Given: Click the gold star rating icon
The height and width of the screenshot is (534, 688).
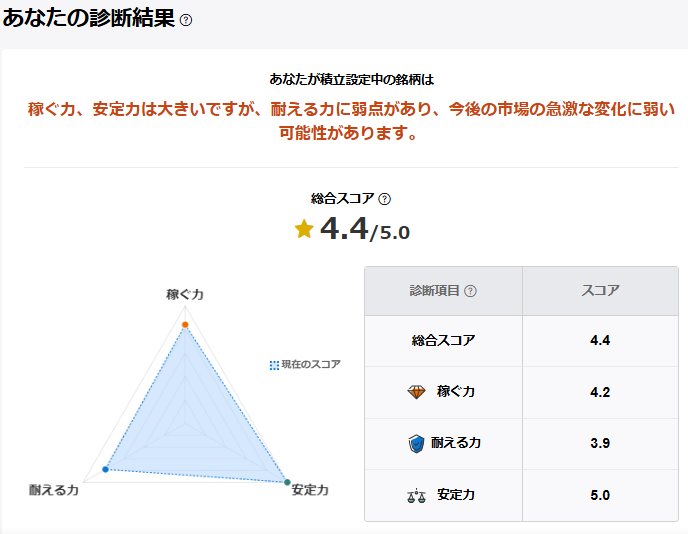Looking at the screenshot, I should point(304,229).
